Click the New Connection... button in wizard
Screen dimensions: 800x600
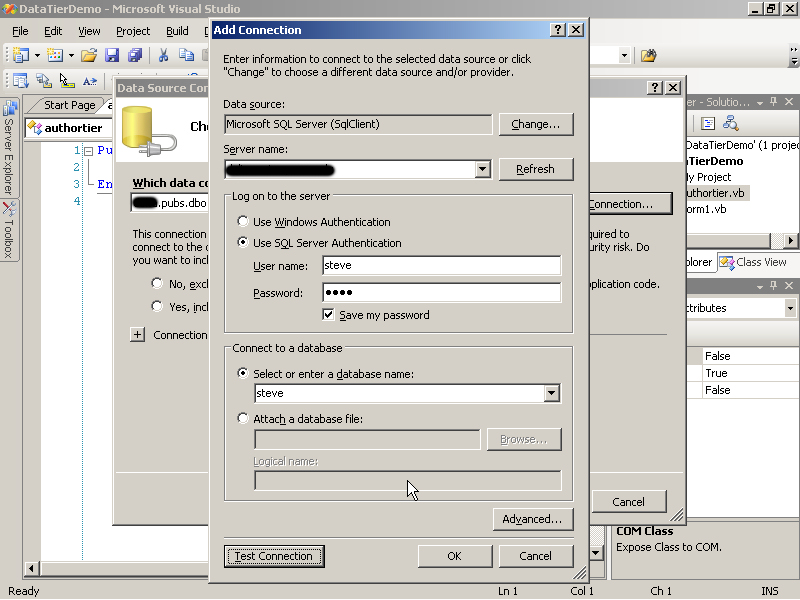point(631,204)
